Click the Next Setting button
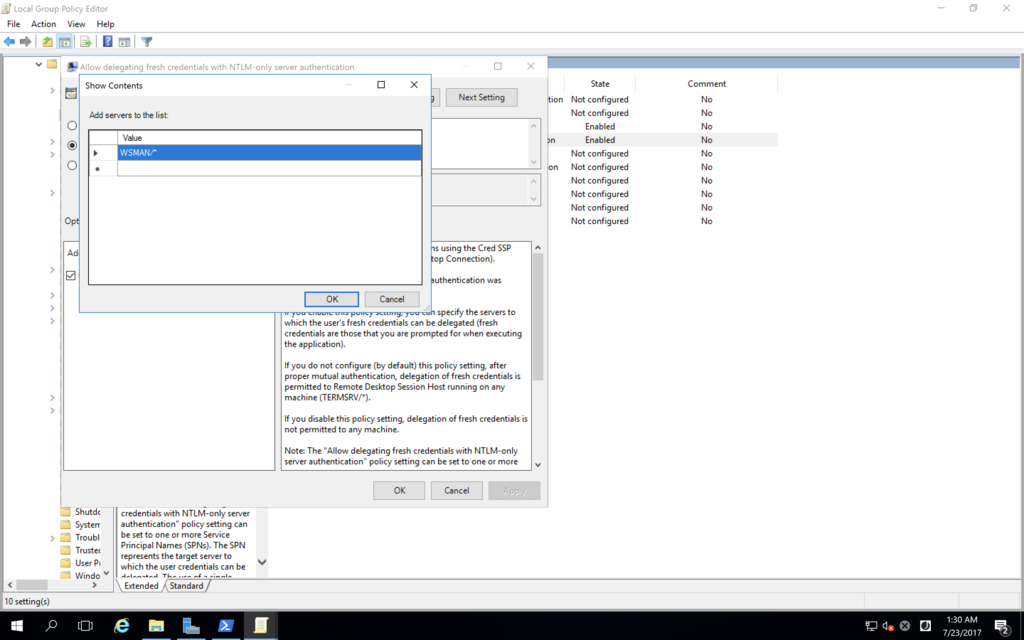The width and height of the screenshot is (1024, 640). click(x=481, y=97)
